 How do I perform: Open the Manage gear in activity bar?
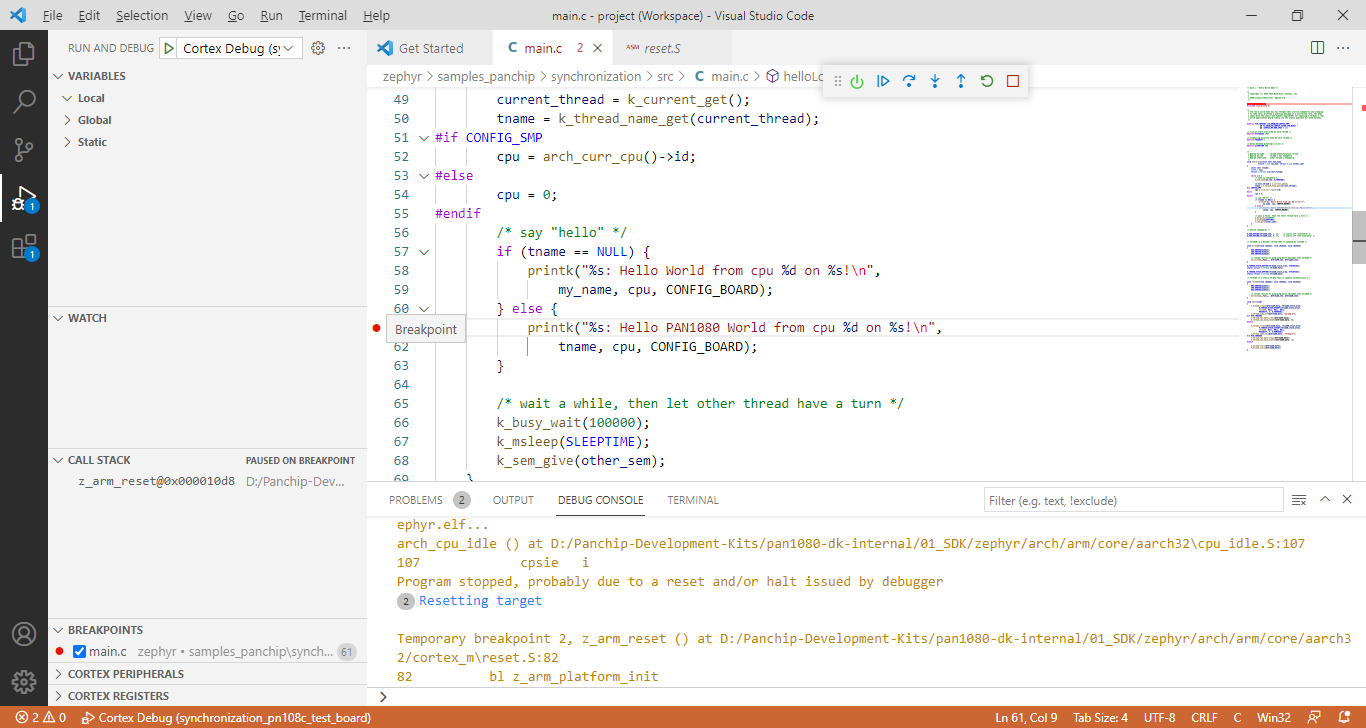click(x=24, y=682)
